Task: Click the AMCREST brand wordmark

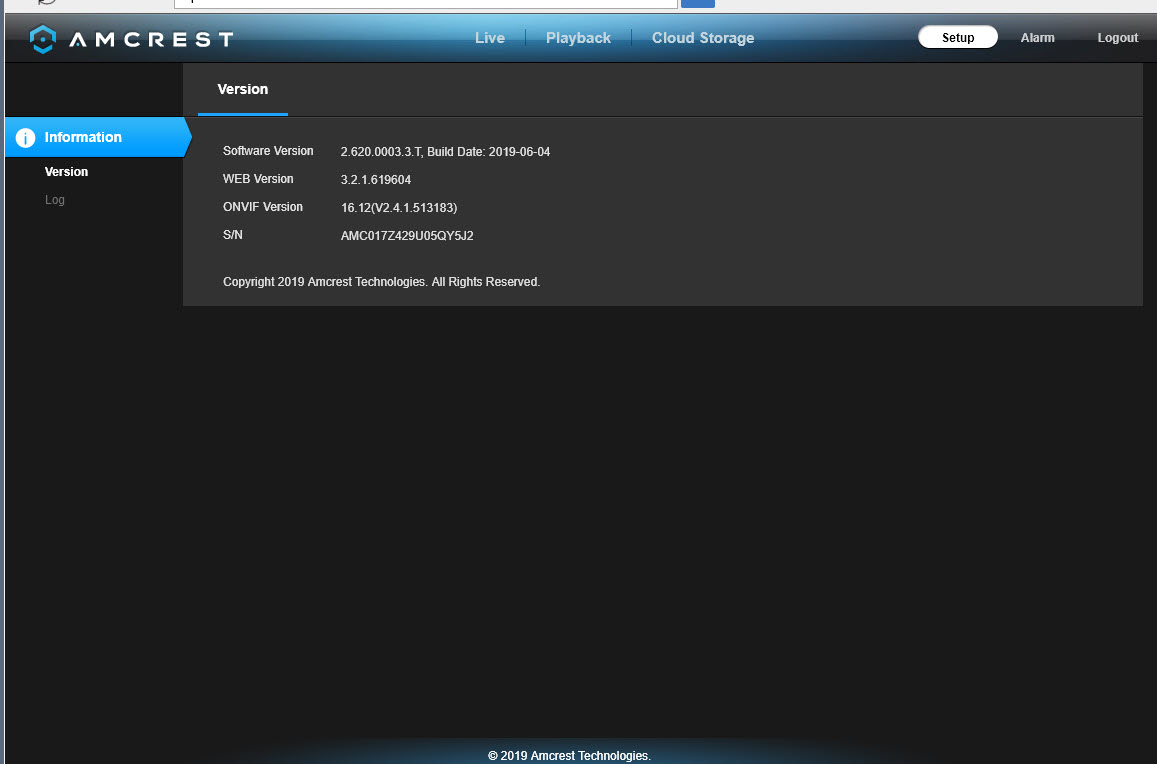Action: coord(151,39)
